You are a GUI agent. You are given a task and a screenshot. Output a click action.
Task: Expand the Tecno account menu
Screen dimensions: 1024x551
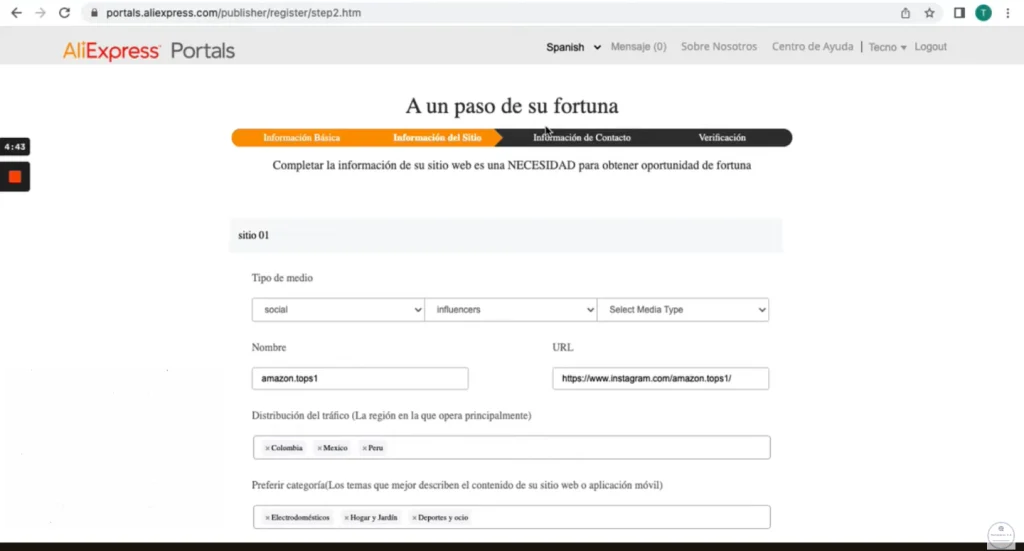(887, 47)
